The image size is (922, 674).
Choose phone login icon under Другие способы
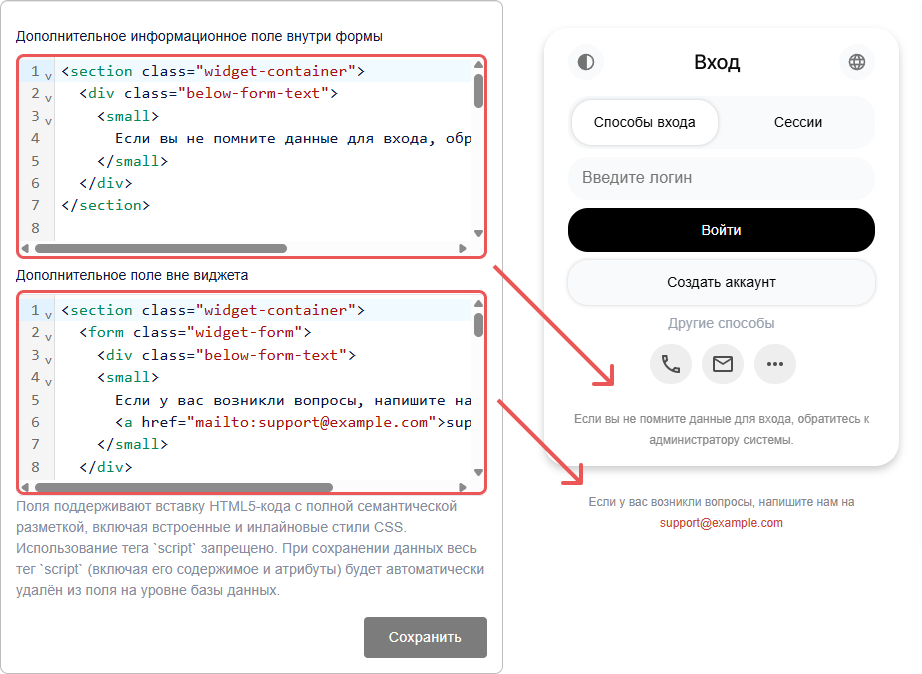tap(671, 364)
